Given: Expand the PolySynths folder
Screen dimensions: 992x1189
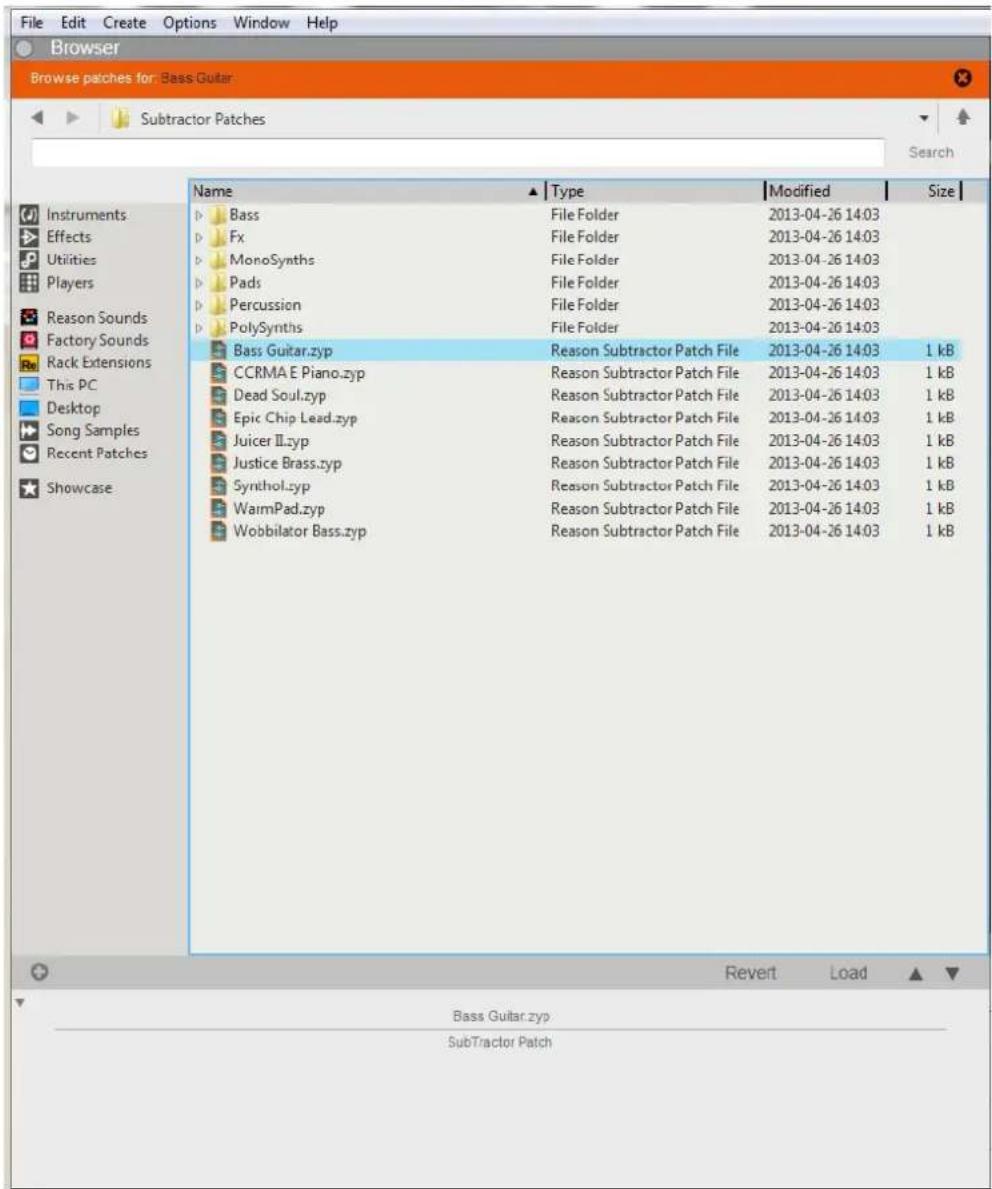Looking at the screenshot, I should click(199, 328).
